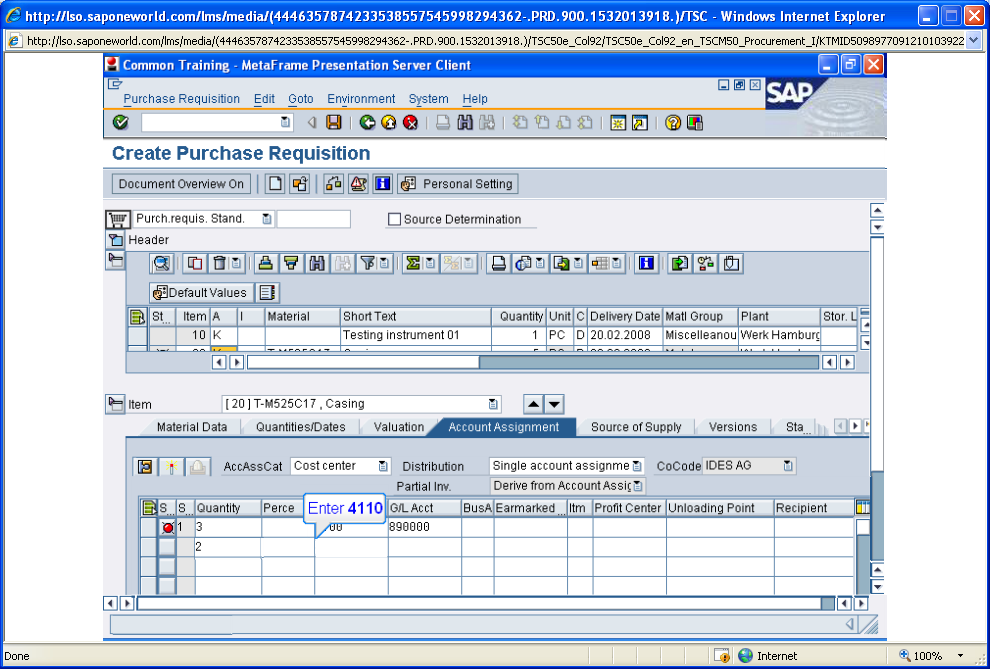The width and height of the screenshot is (990, 669).
Task: Click the red Cancel icon in toolbar
Action: (x=410, y=122)
